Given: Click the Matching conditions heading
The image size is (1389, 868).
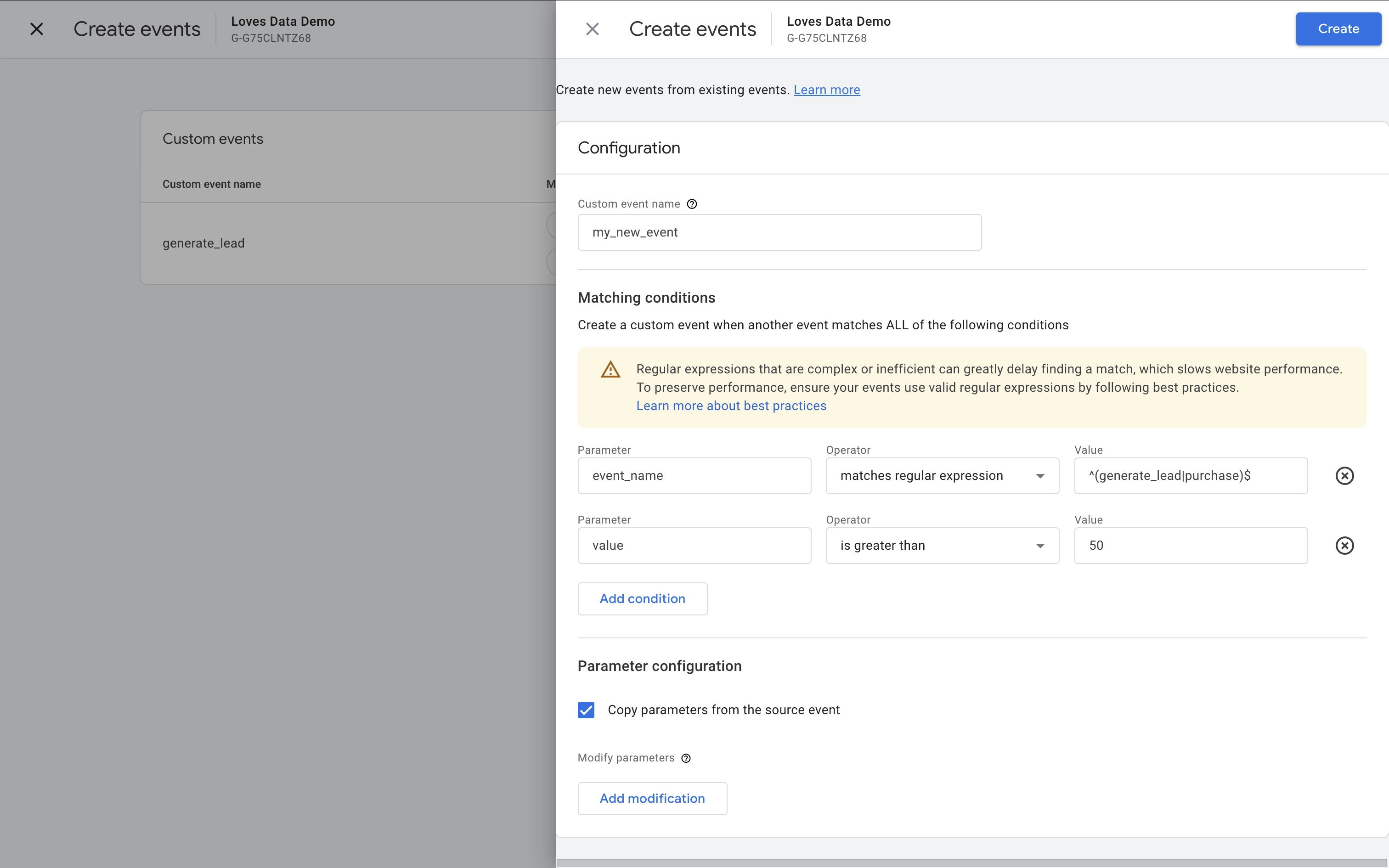Looking at the screenshot, I should [x=646, y=298].
